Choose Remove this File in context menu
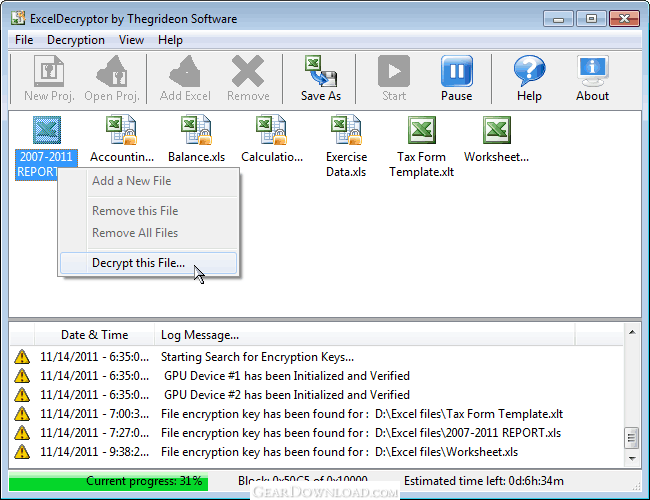This screenshot has width=650, height=500. tap(148, 211)
